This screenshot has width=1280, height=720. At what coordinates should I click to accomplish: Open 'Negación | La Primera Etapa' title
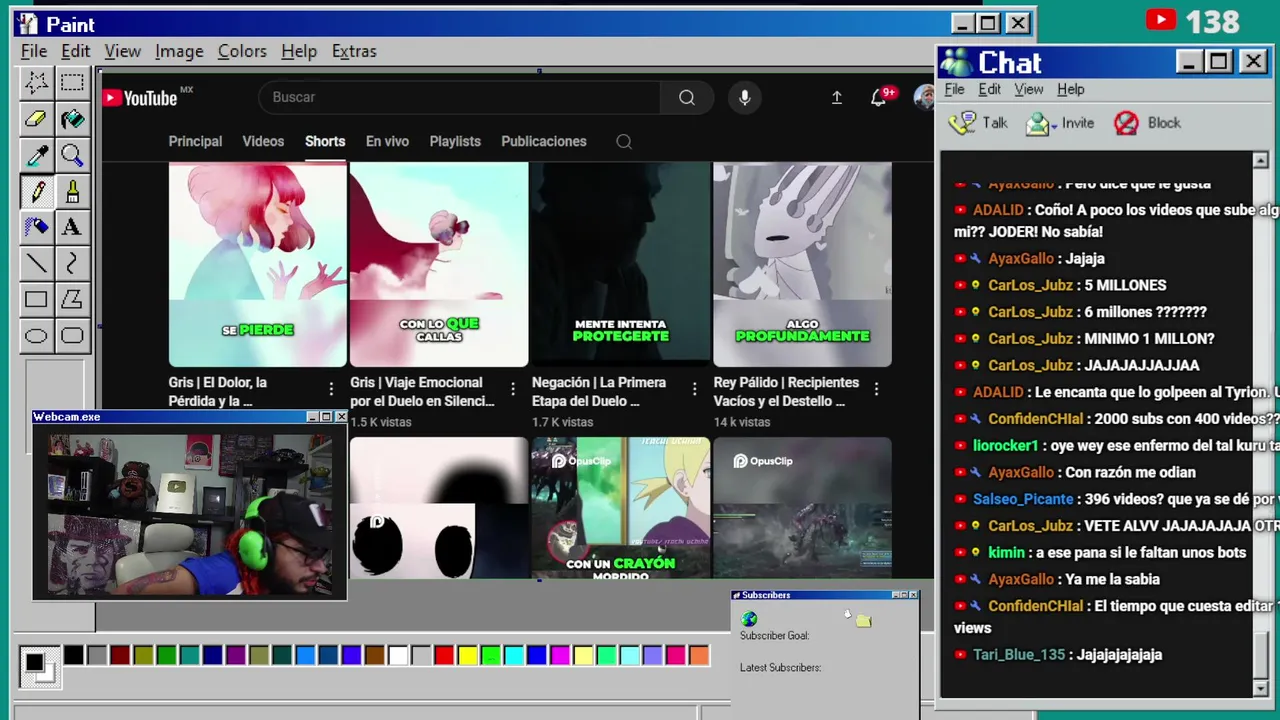pyautogui.click(x=598, y=392)
